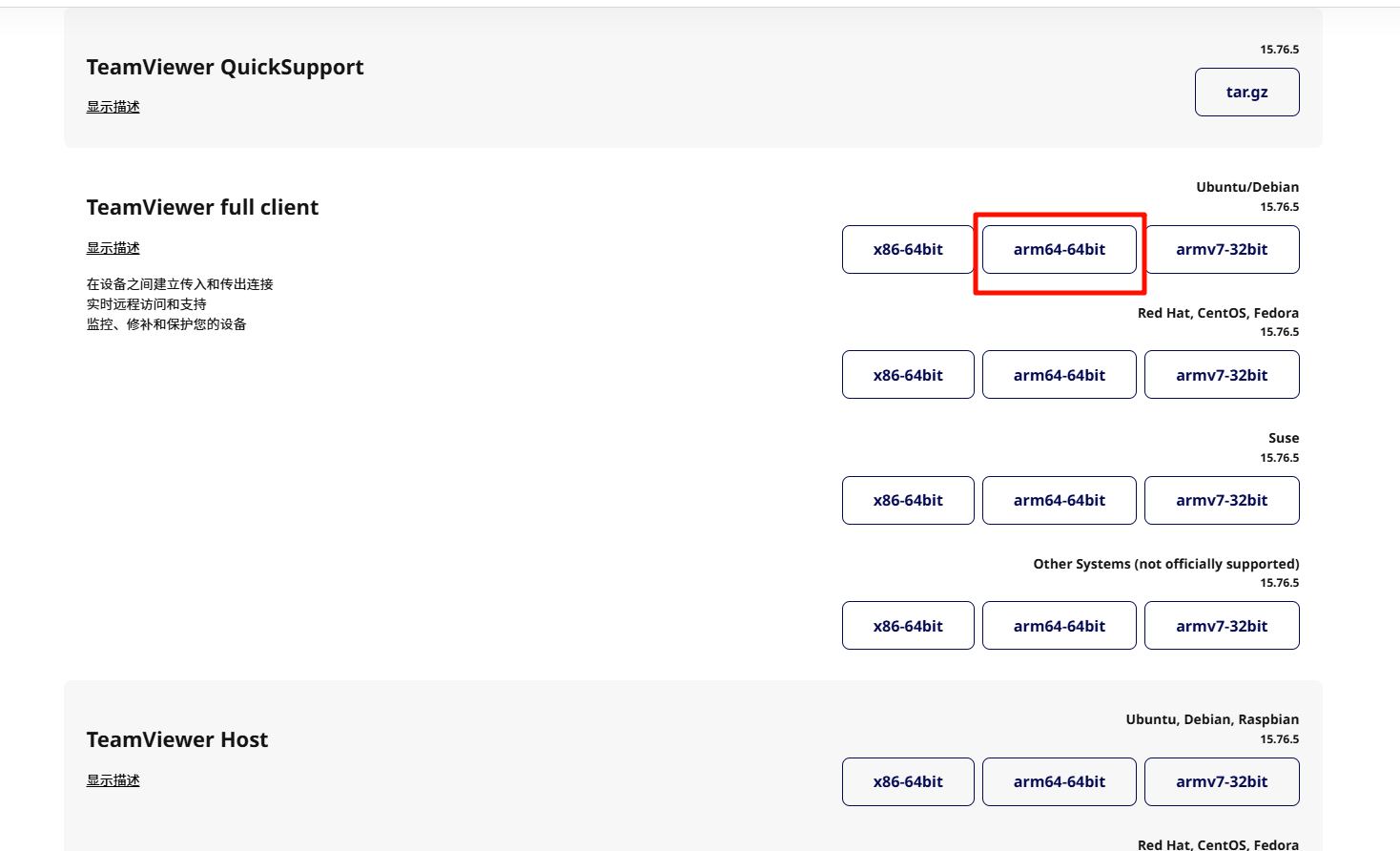
Task: Click "Red Hat, CentOS, Fedora" label in full client
Action: click(x=1218, y=313)
